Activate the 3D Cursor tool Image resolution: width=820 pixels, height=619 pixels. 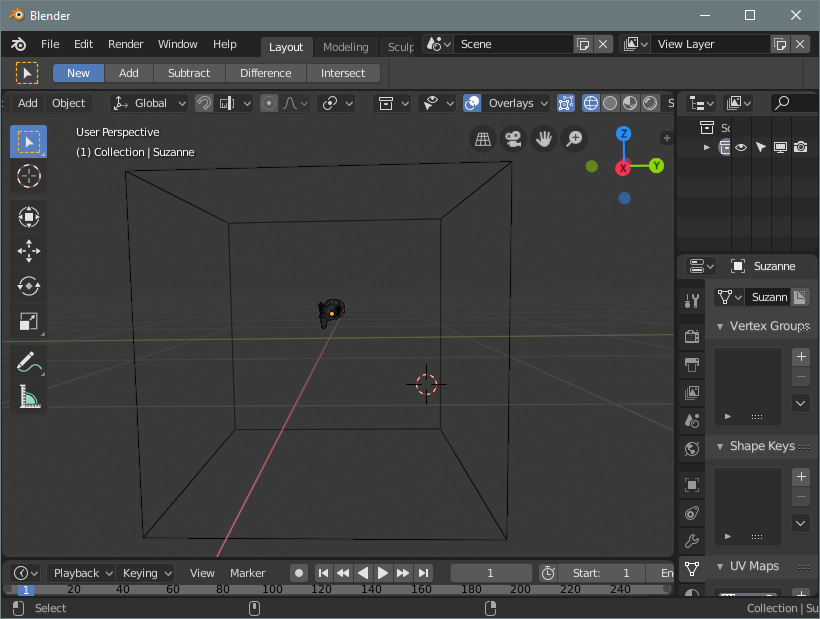click(28, 176)
